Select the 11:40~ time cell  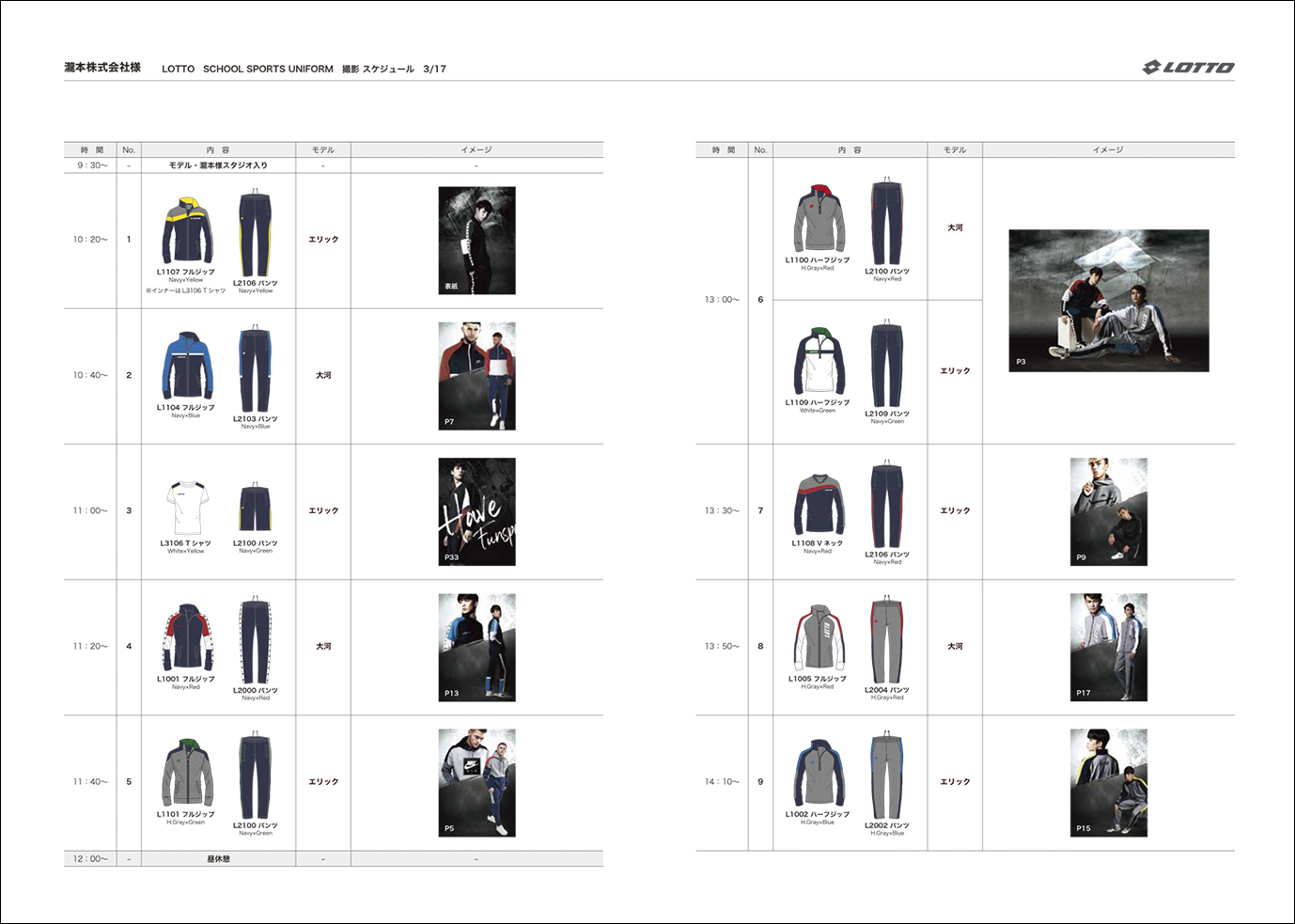(90, 781)
